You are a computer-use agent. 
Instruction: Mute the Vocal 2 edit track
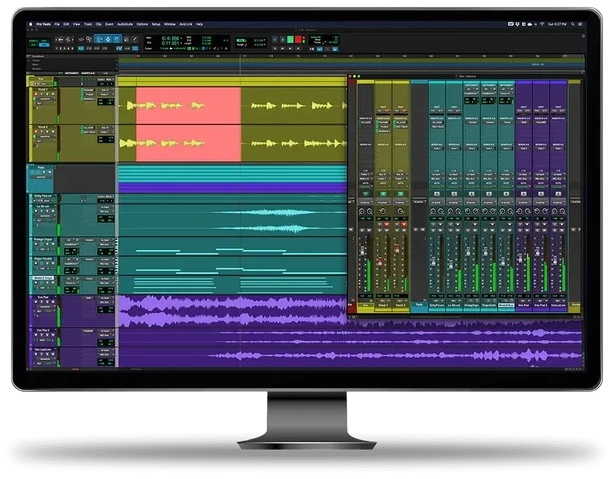pyautogui.click(x=52, y=132)
